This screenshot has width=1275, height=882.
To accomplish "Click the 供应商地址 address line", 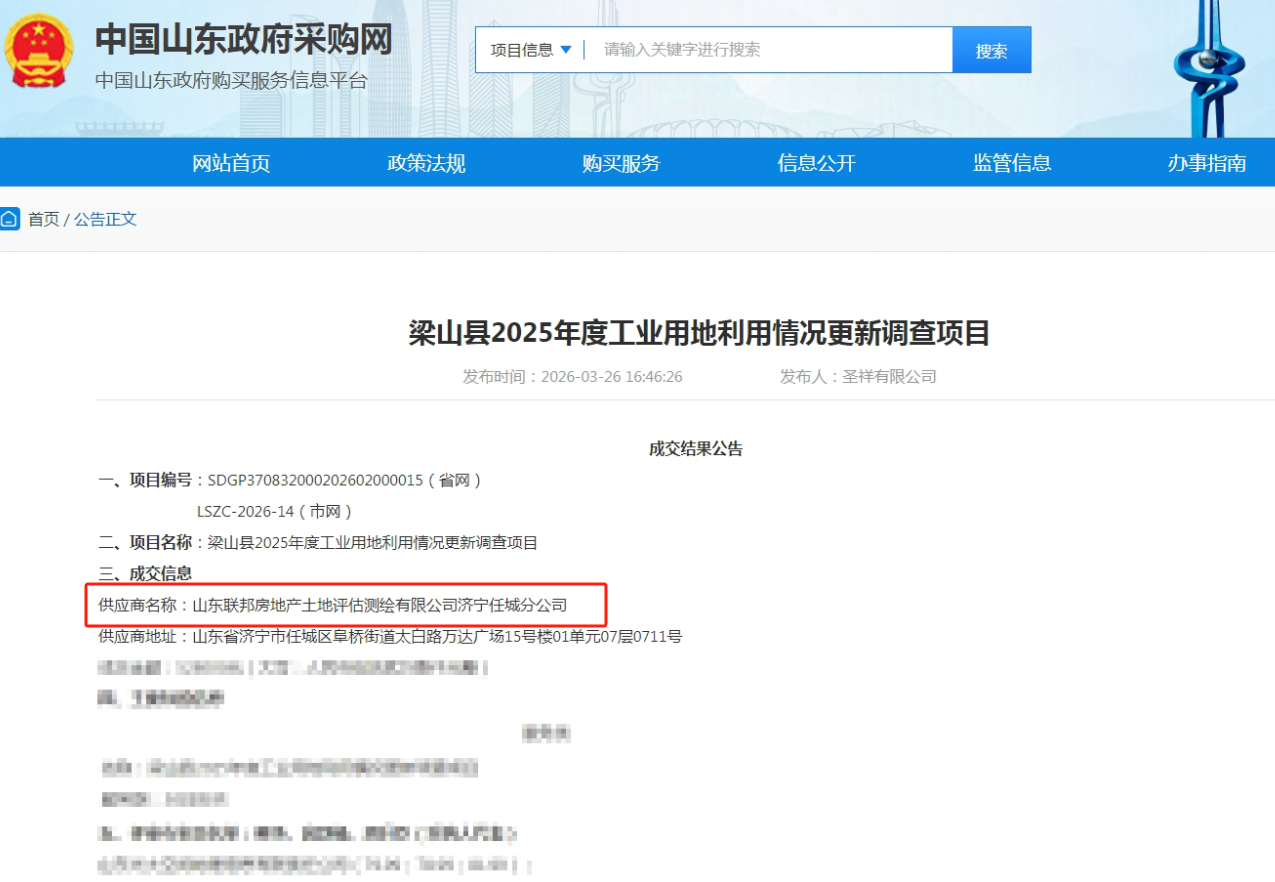I will (x=390, y=636).
